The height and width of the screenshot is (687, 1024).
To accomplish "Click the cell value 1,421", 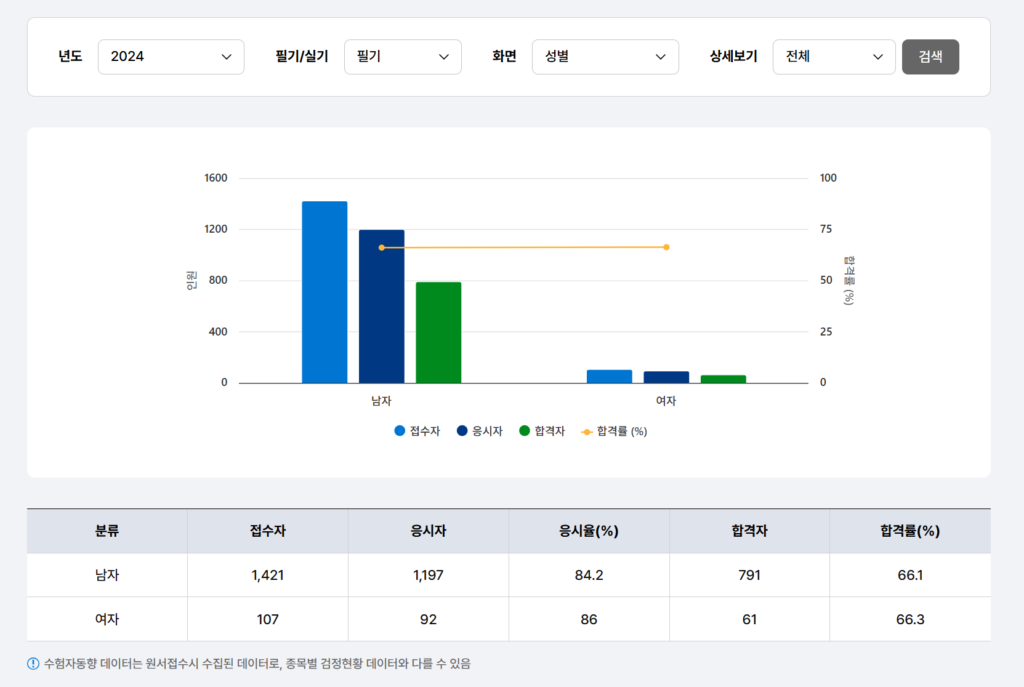I will click(268, 575).
